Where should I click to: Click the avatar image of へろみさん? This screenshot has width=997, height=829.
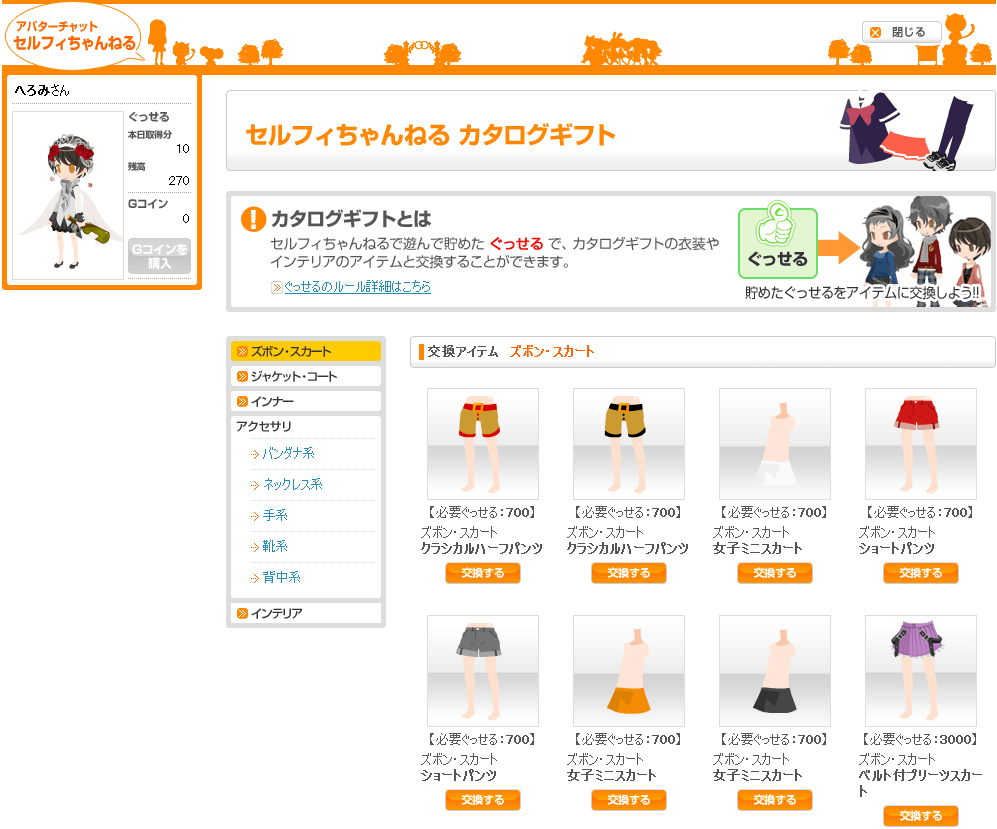pos(68,196)
